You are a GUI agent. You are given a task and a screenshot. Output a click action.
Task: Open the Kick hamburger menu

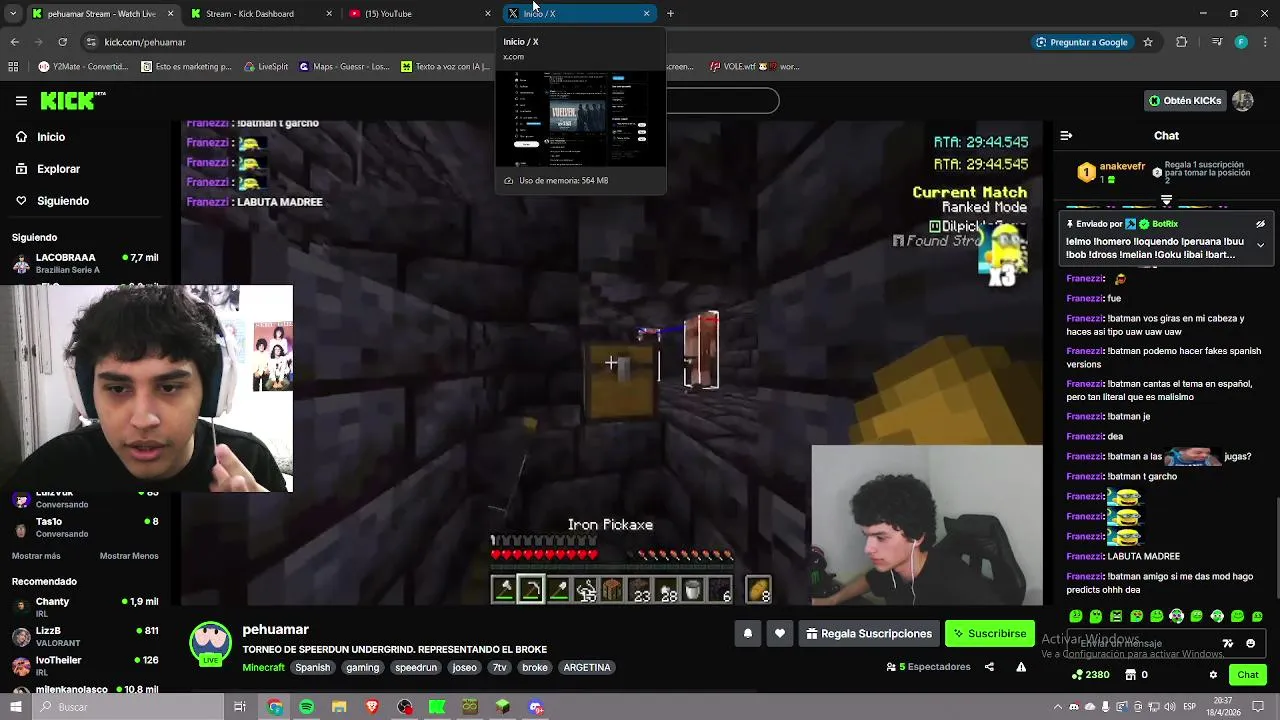tap(21, 100)
